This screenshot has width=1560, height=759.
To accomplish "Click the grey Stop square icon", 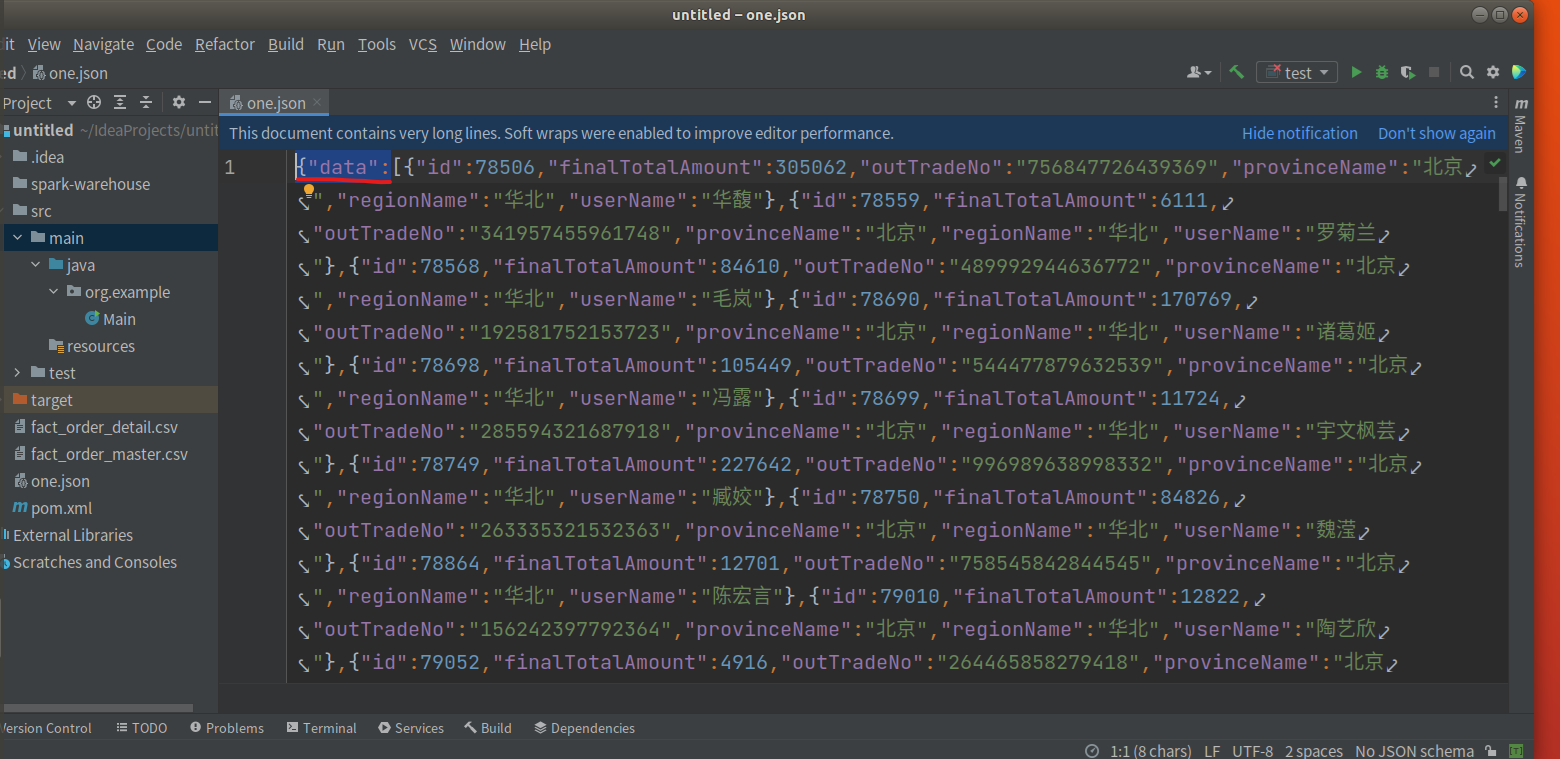I will point(1434,72).
